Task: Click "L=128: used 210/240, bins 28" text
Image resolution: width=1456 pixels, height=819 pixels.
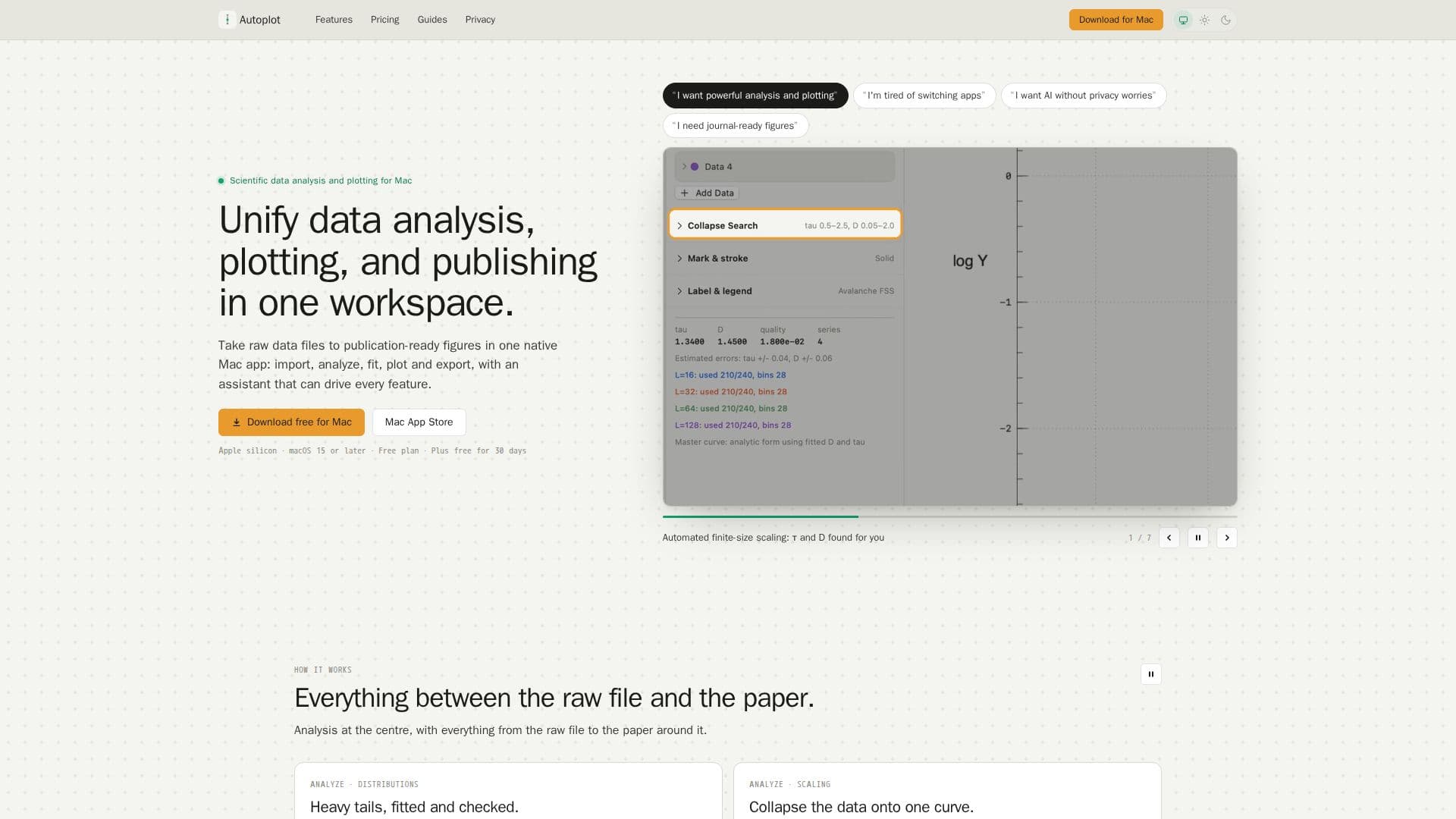Action: pos(733,425)
